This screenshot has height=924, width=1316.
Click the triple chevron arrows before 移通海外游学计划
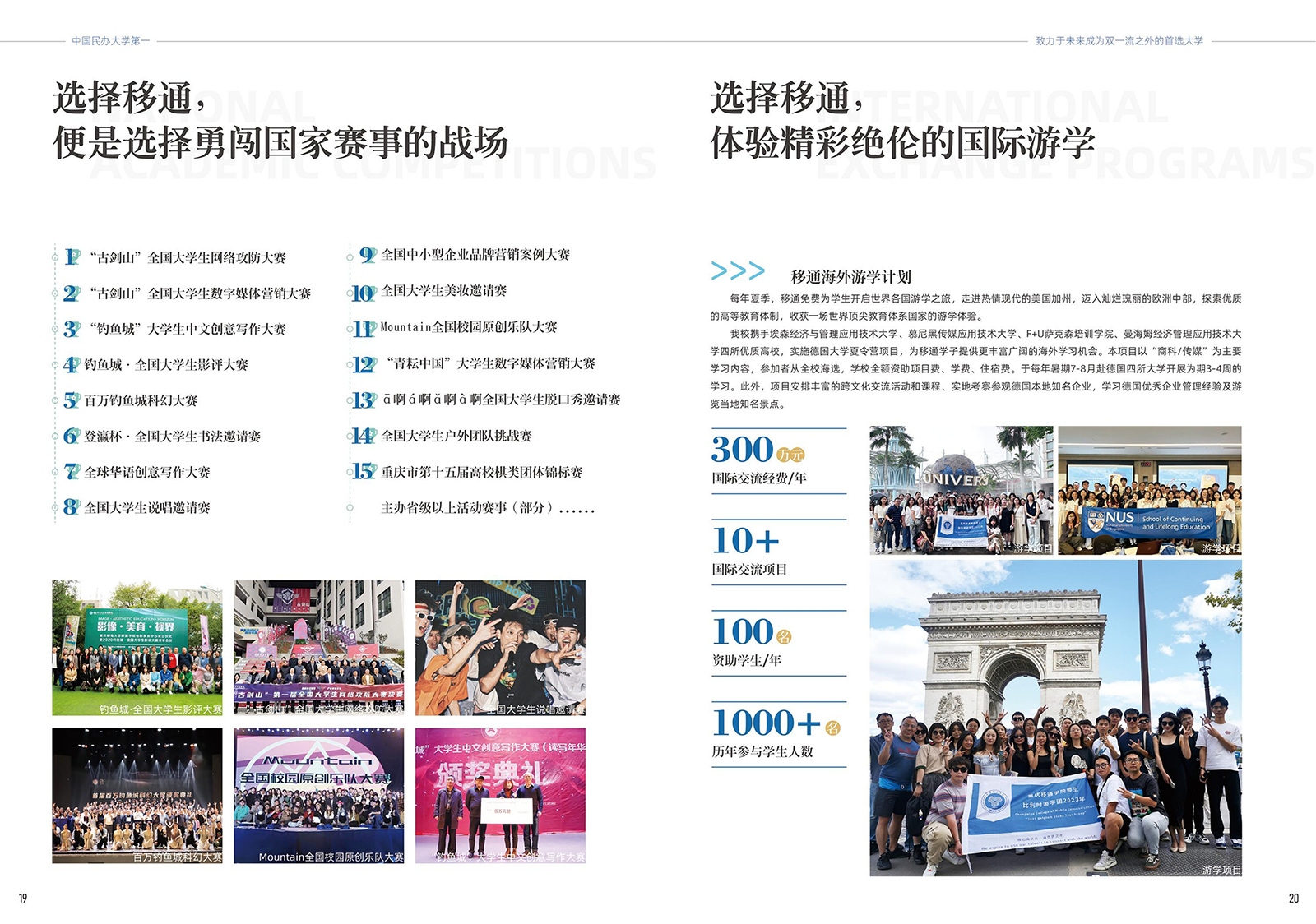tap(738, 271)
